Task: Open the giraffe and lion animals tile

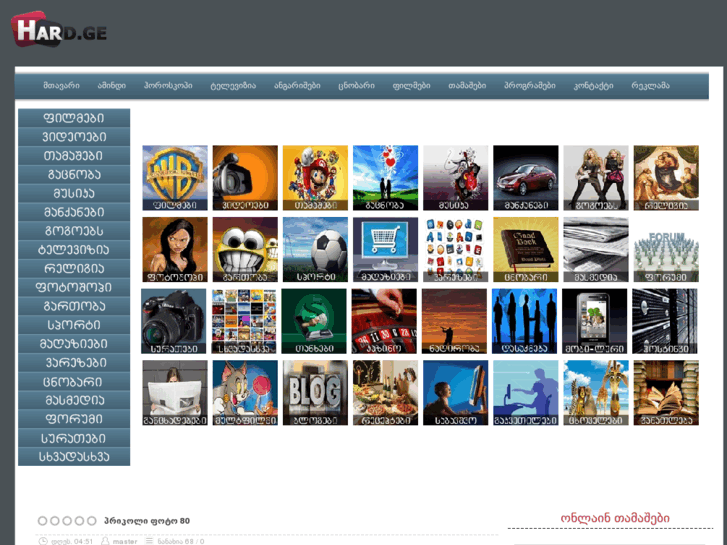Action: click(x=596, y=393)
